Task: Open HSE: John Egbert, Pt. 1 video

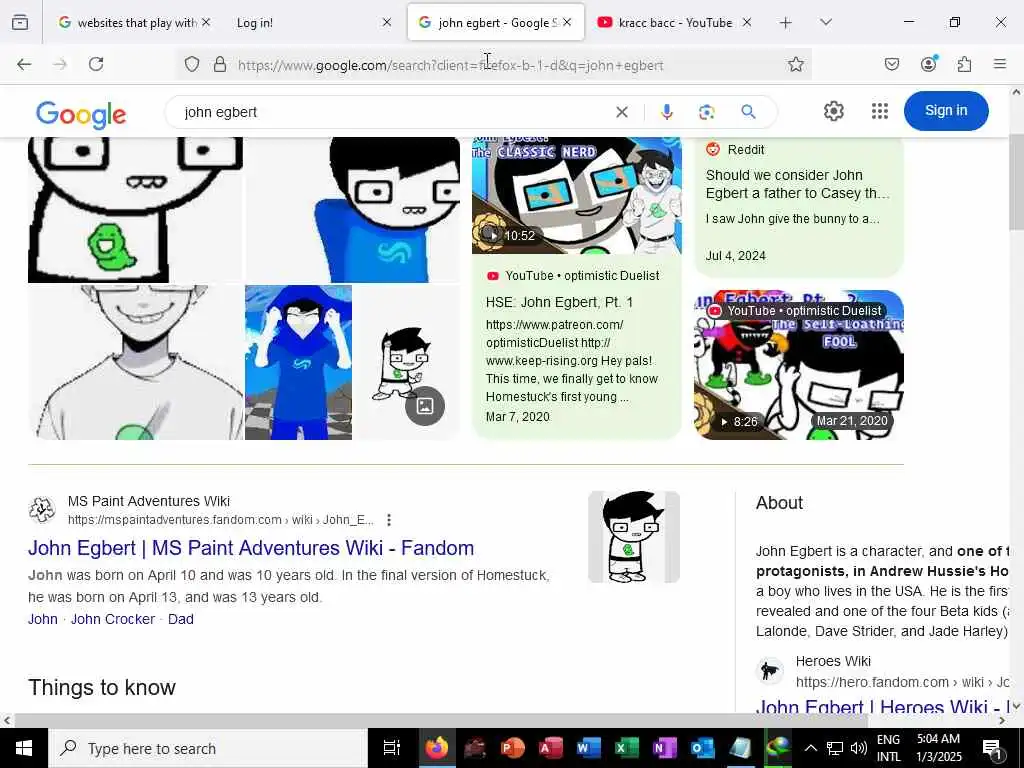Action: pyautogui.click(x=559, y=302)
